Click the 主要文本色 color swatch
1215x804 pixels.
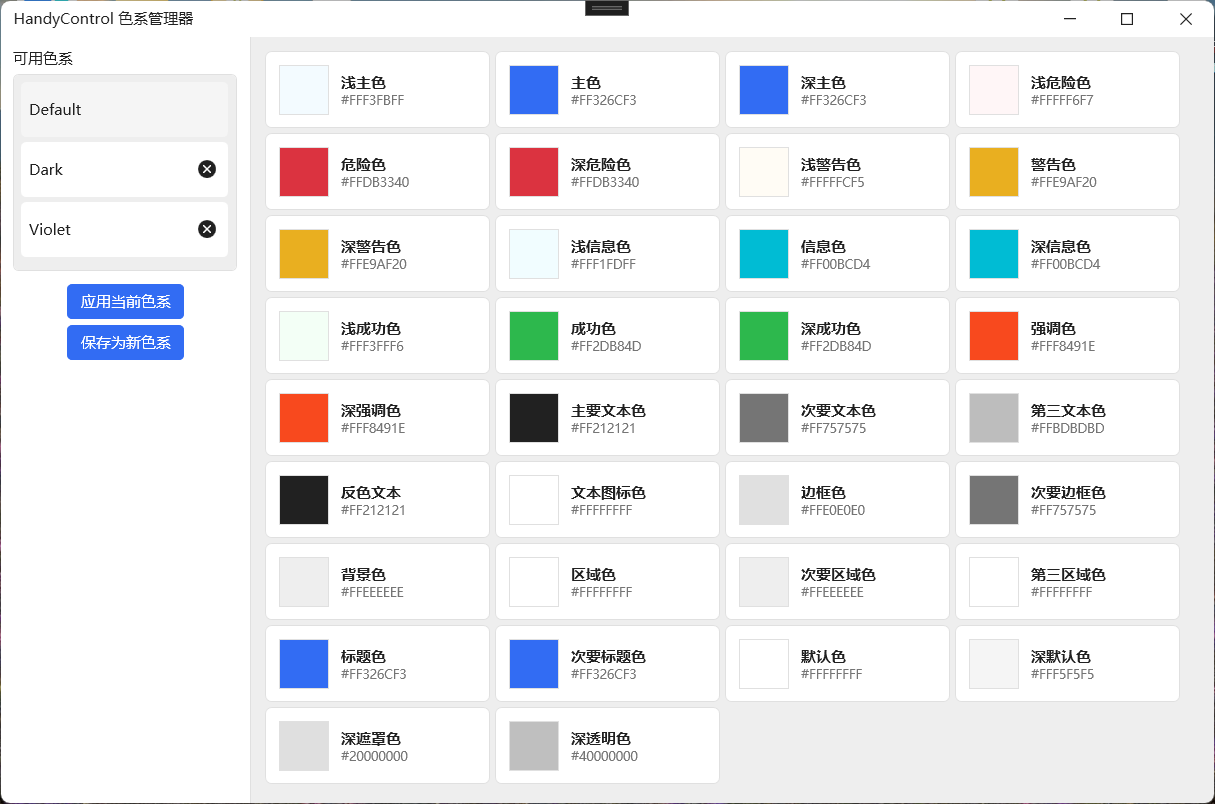click(x=533, y=417)
